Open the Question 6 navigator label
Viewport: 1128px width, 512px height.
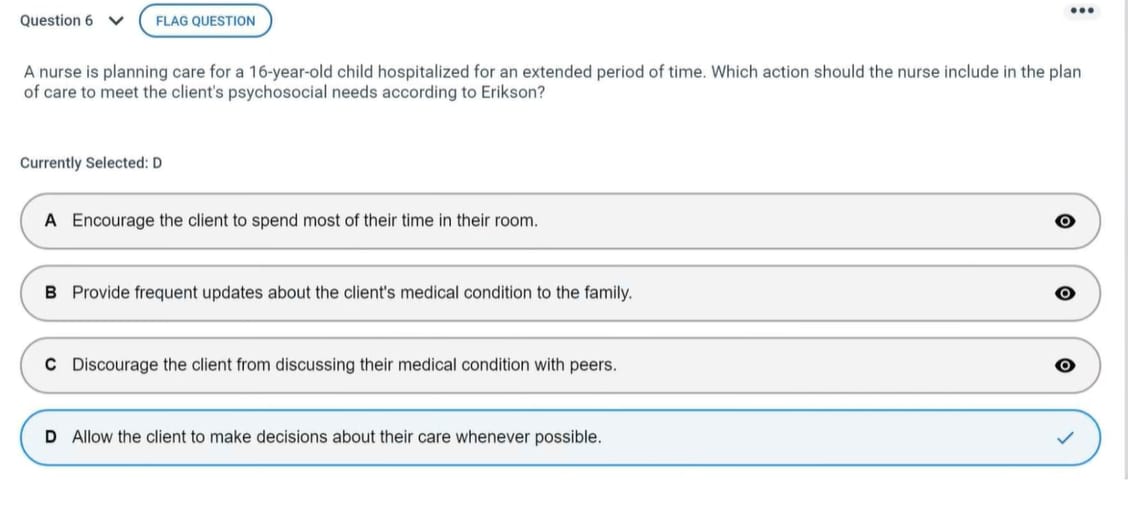[x=56, y=21]
